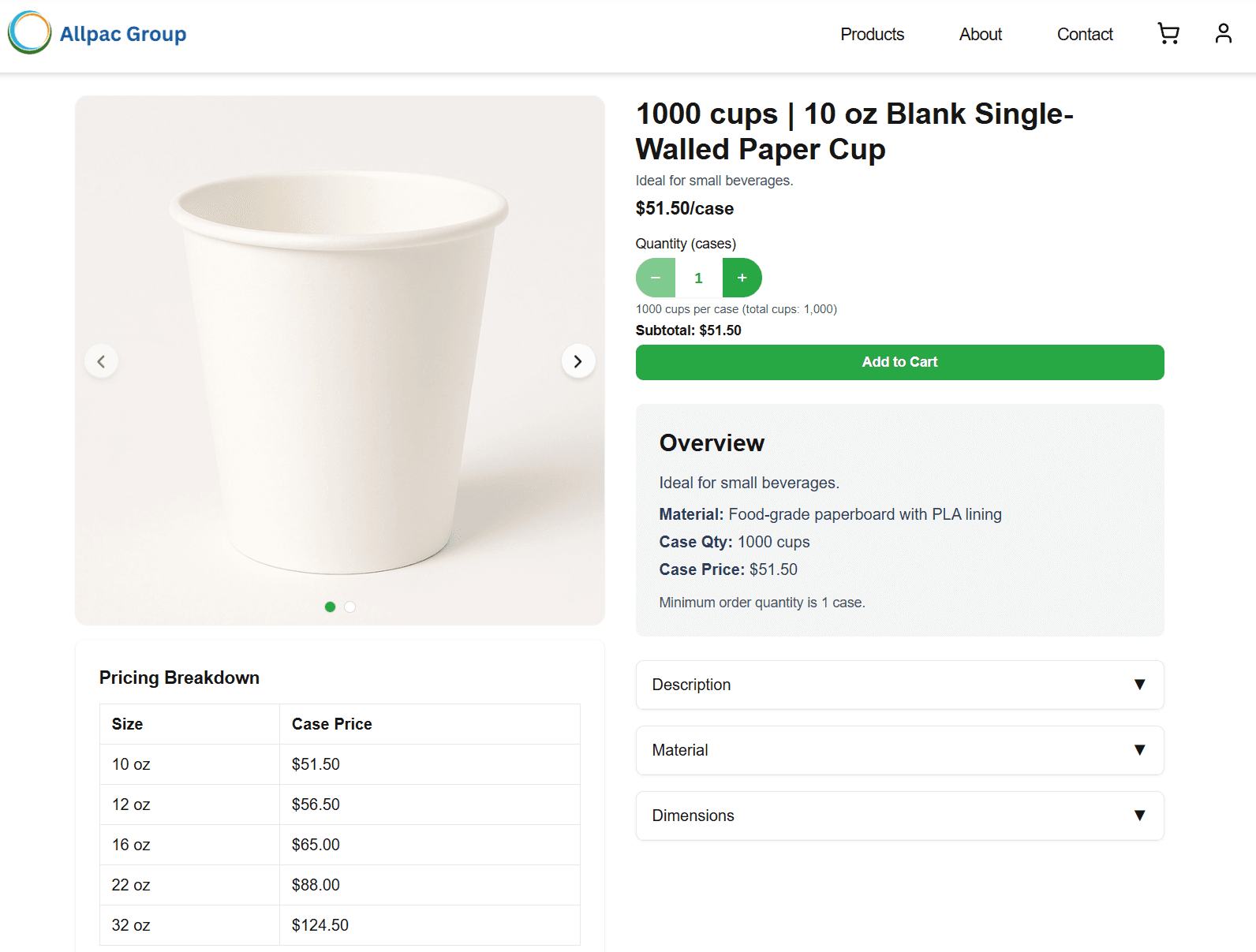Click the Allpac Group circular logo

point(28,33)
